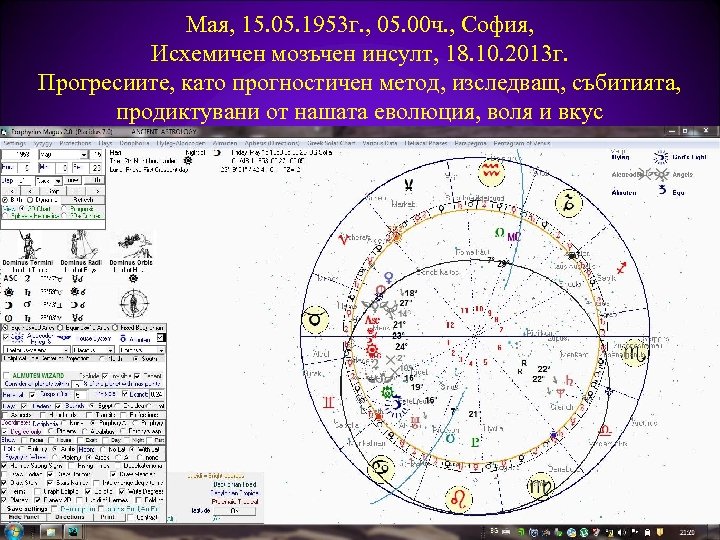Open the Heliacal Phases menu
The width and height of the screenshot is (720, 540).
point(426,143)
